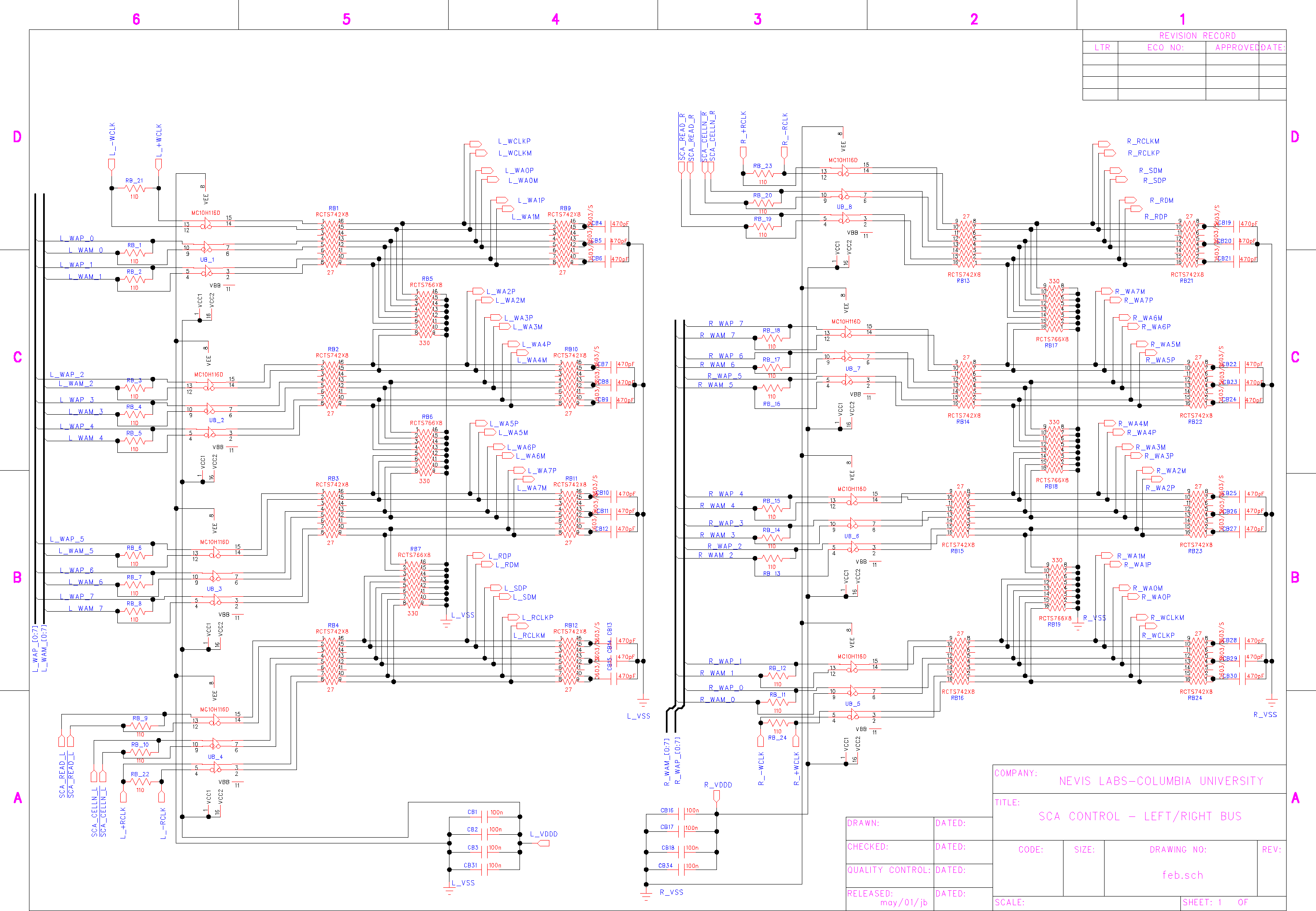Click the RB_21 110 ohm resistor symbol
The width and height of the screenshot is (1316, 911).
pyautogui.click(x=135, y=188)
